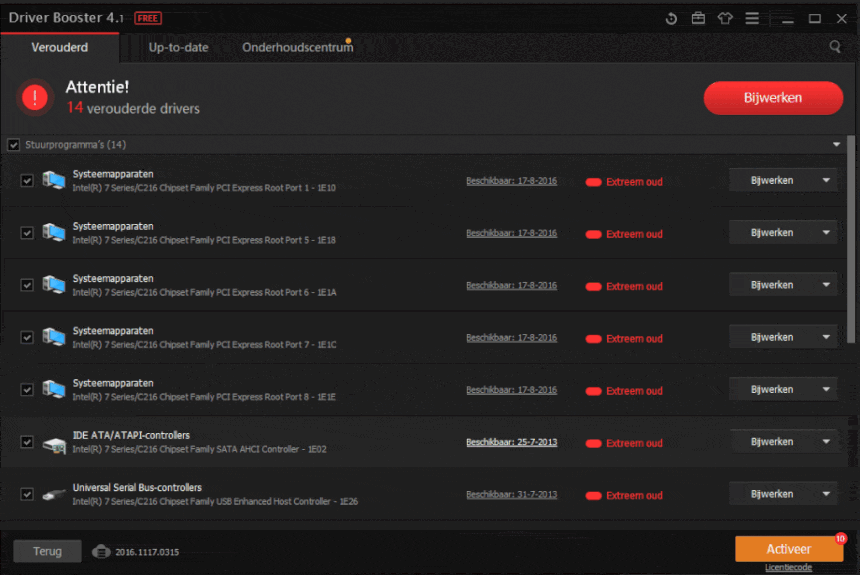The height and width of the screenshot is (575, 860).
Task: Click the restore/rescan history icon in title bar
Action: click(x=671, y=19)
